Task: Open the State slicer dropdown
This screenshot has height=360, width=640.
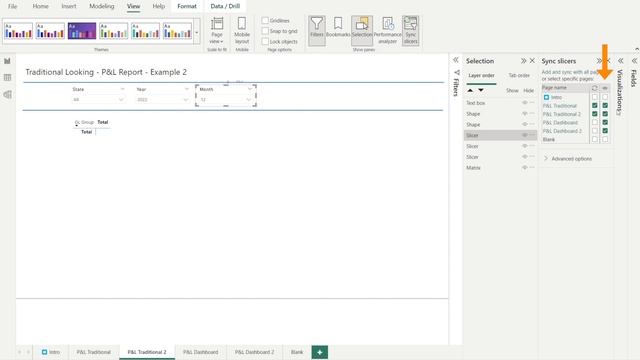Action: point(121,100)
